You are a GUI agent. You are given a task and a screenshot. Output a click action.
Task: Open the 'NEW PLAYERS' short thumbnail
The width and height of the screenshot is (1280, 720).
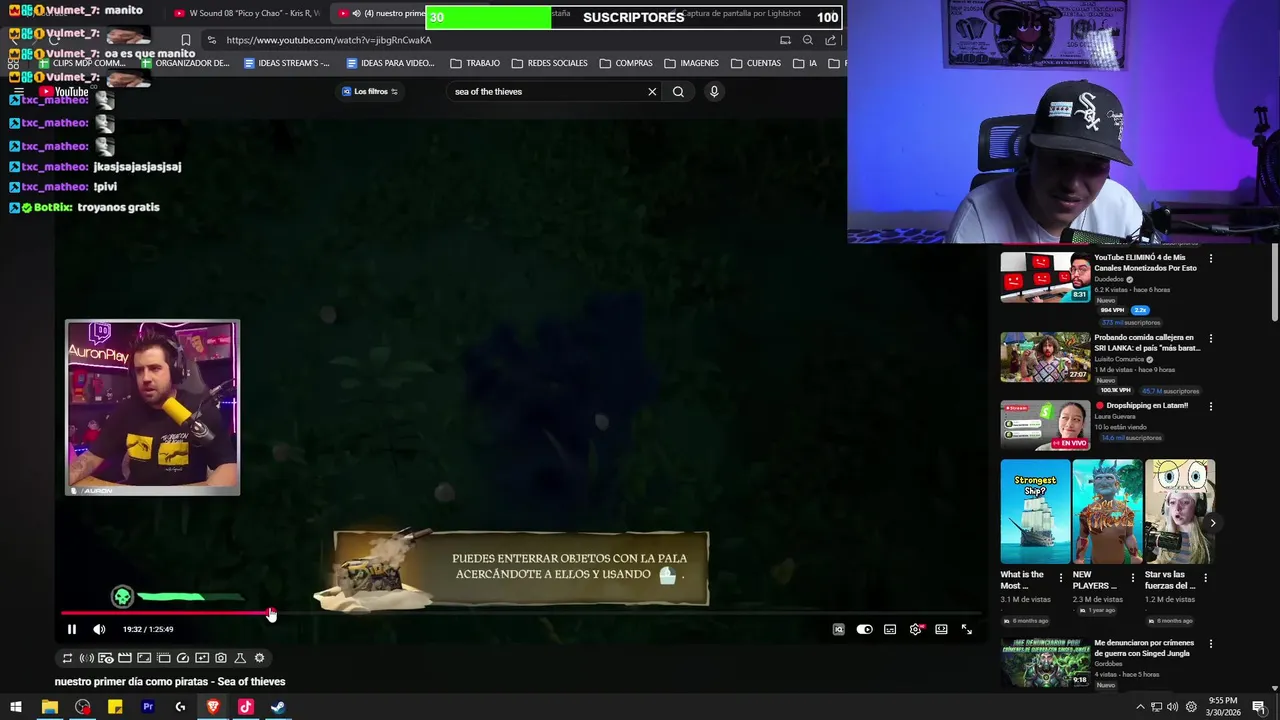click(x=1107, y=512)
